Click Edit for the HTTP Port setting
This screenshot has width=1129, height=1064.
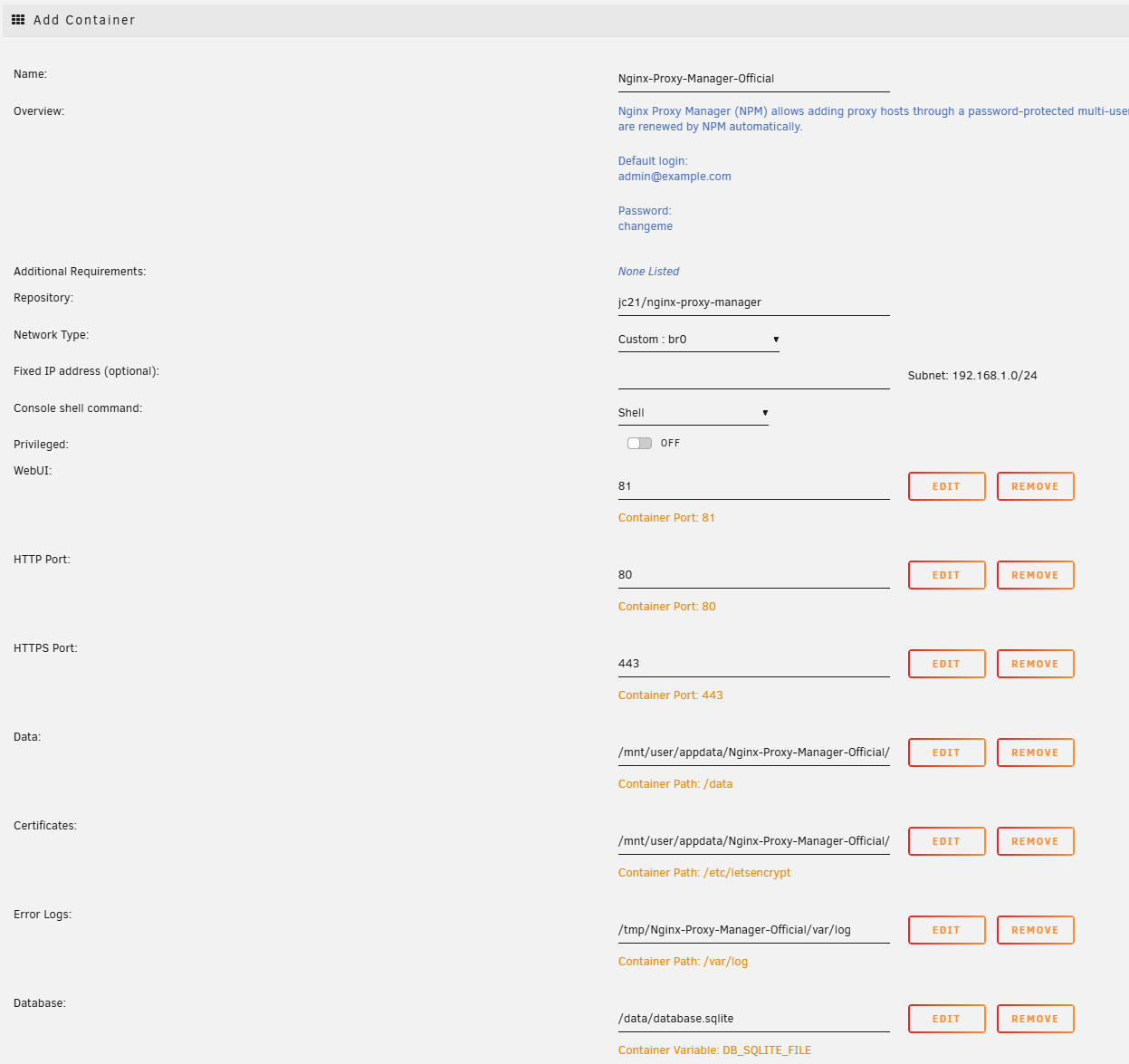pyautogui.click(x=946, y=575)
